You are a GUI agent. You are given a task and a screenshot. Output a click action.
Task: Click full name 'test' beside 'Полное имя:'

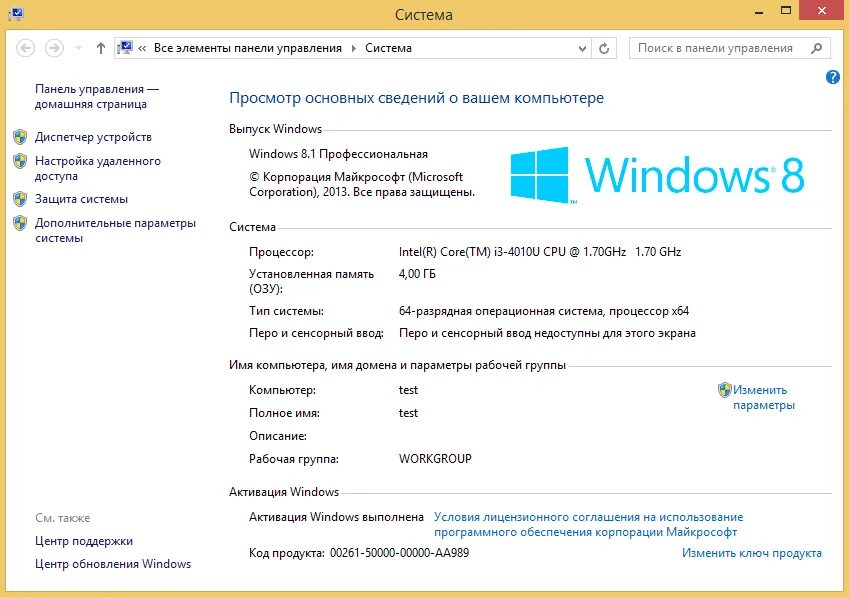coord(408,413)
